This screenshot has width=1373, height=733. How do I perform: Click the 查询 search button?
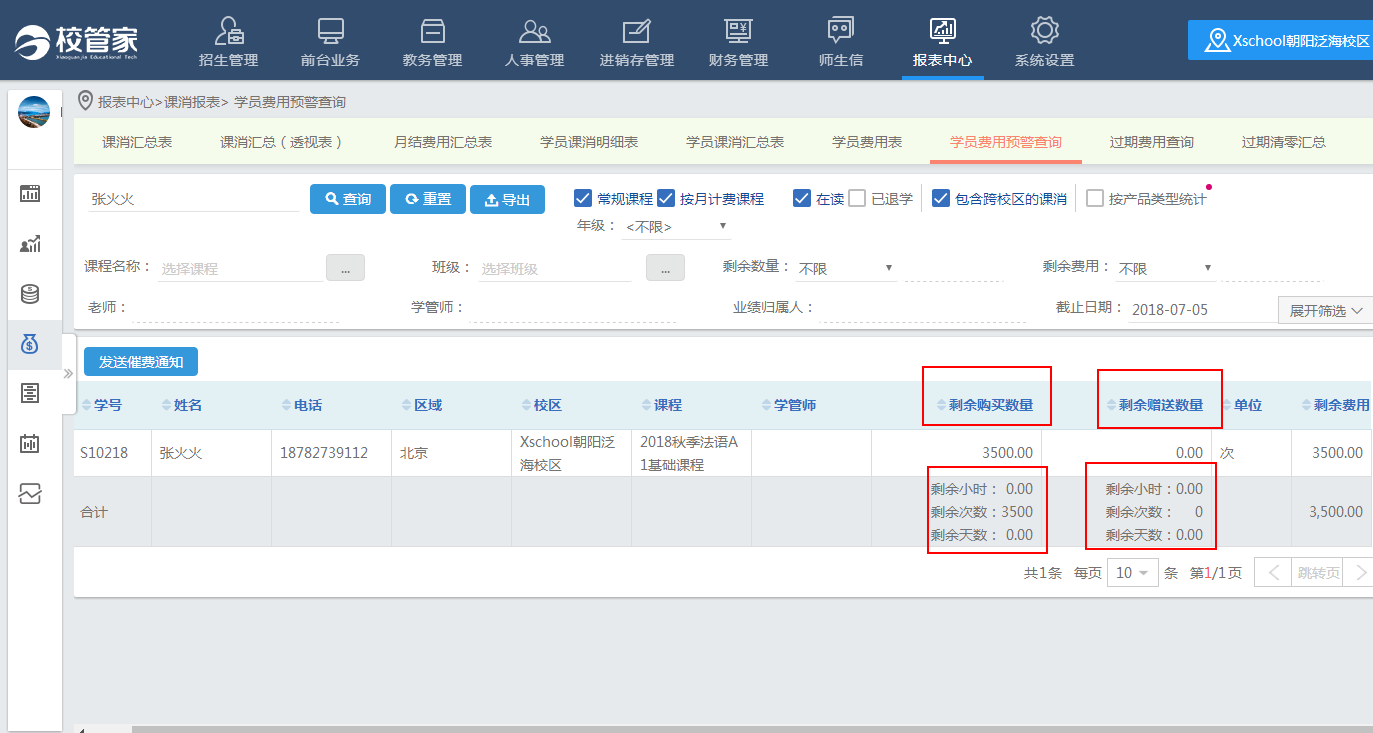pyautogui.click(x=347, y=199)
